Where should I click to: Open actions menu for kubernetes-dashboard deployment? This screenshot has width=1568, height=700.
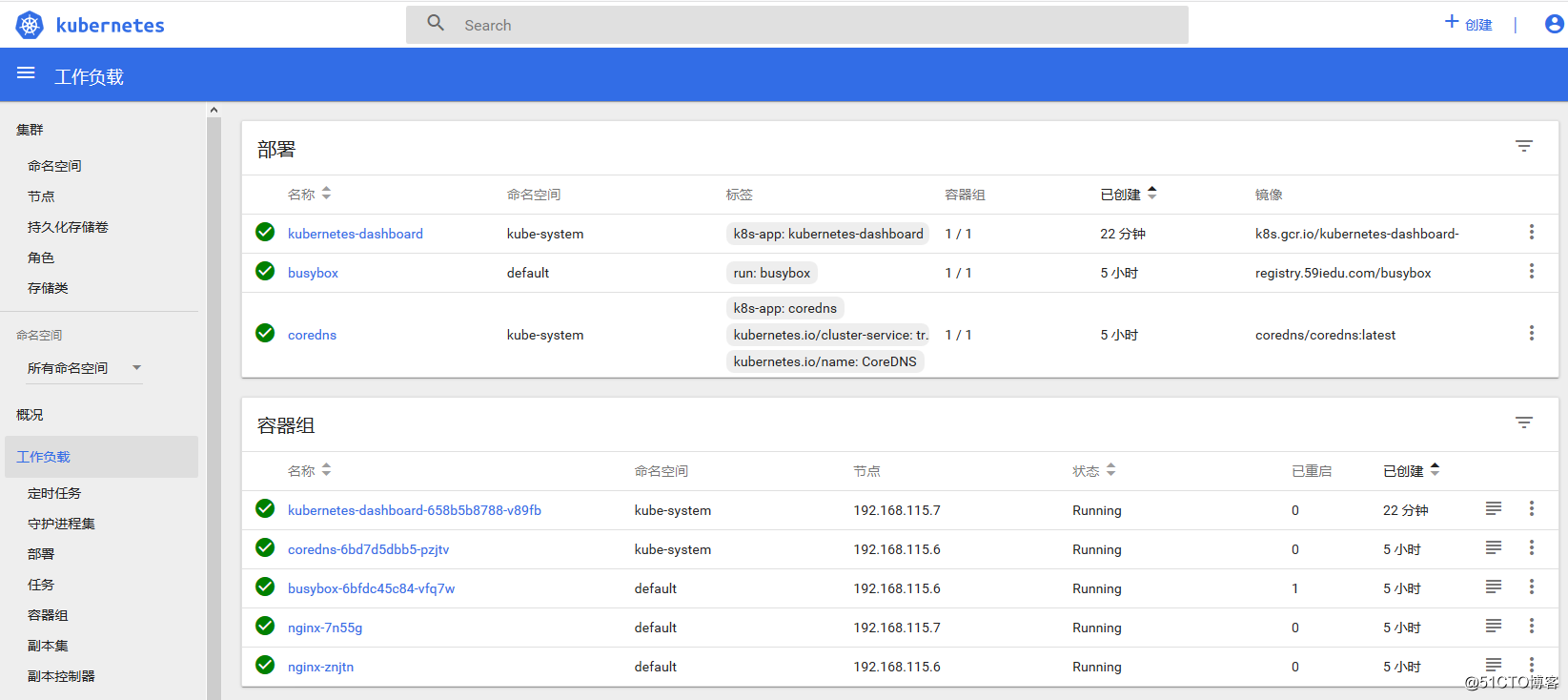(x=1532, y=232)
